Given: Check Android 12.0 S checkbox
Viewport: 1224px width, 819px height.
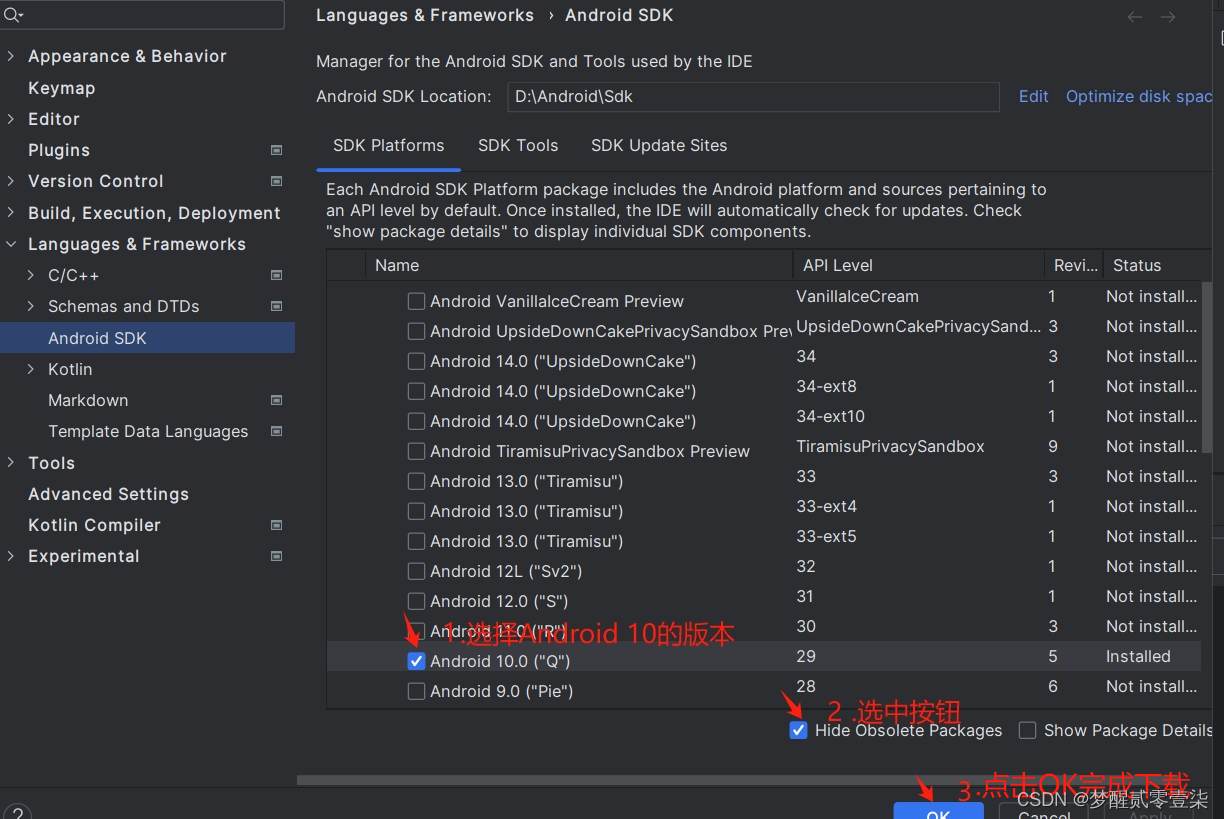Looking at the screenshot, I should pyautogui.click(x=417, y=601).
